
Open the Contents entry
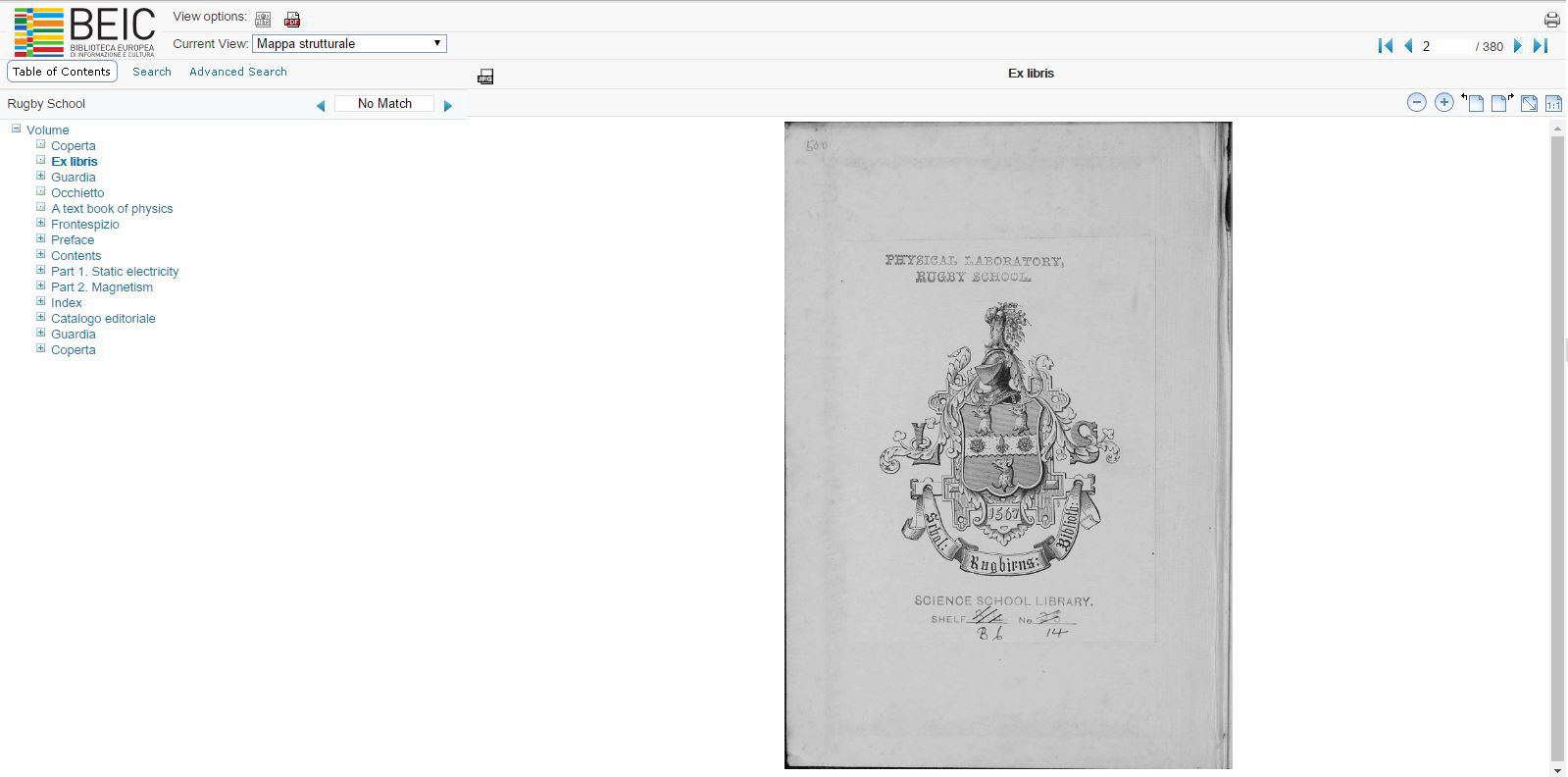point(76,255)
